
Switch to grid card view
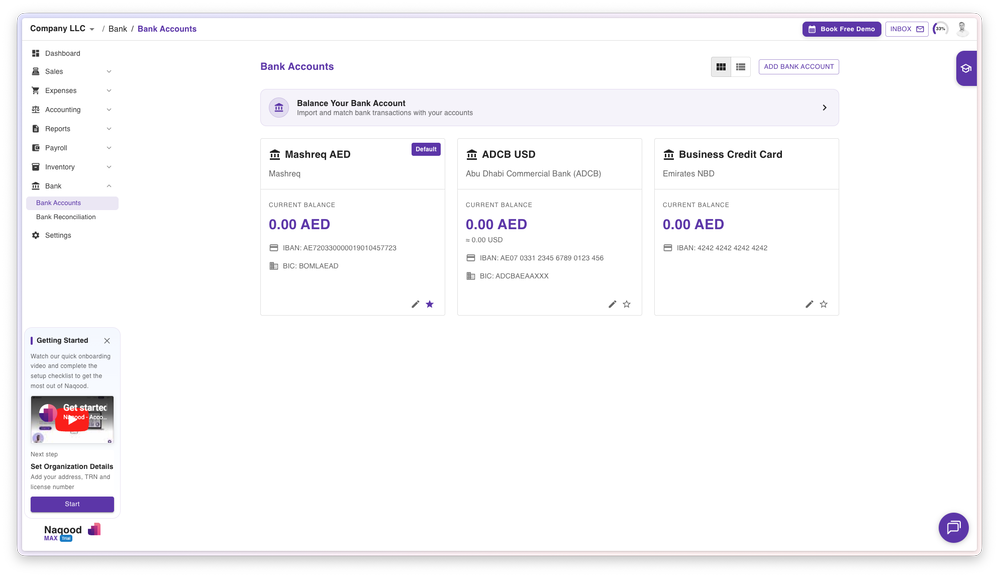721,67
